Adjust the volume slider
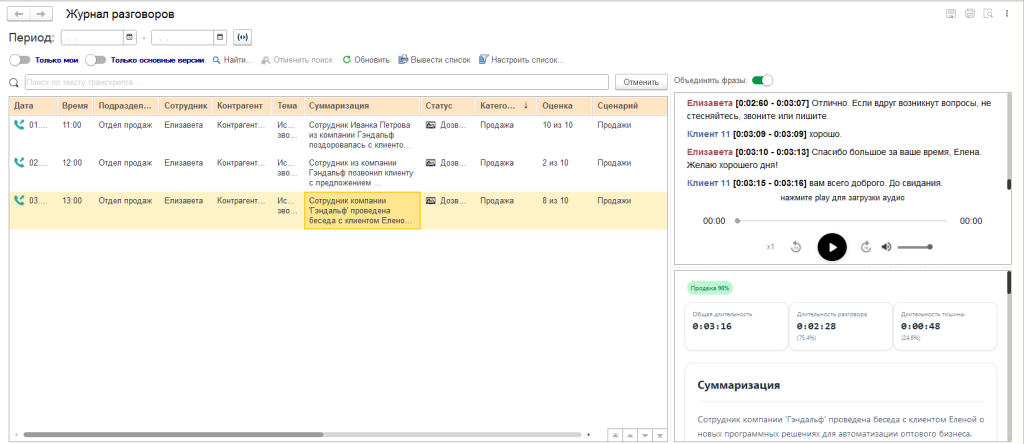The width and height of the screenshot is (1024, 444). click(x=914, y=247)
